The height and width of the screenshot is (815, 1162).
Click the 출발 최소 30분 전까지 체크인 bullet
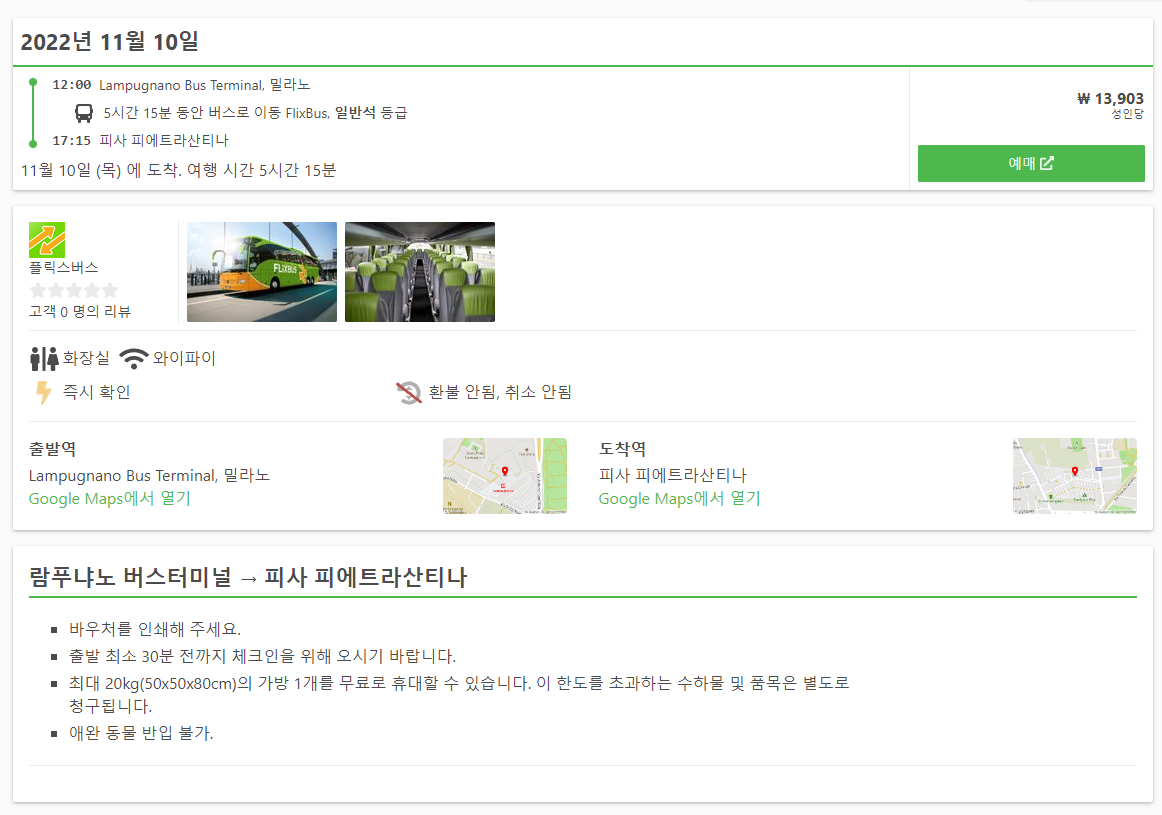(x=262, y=656)
